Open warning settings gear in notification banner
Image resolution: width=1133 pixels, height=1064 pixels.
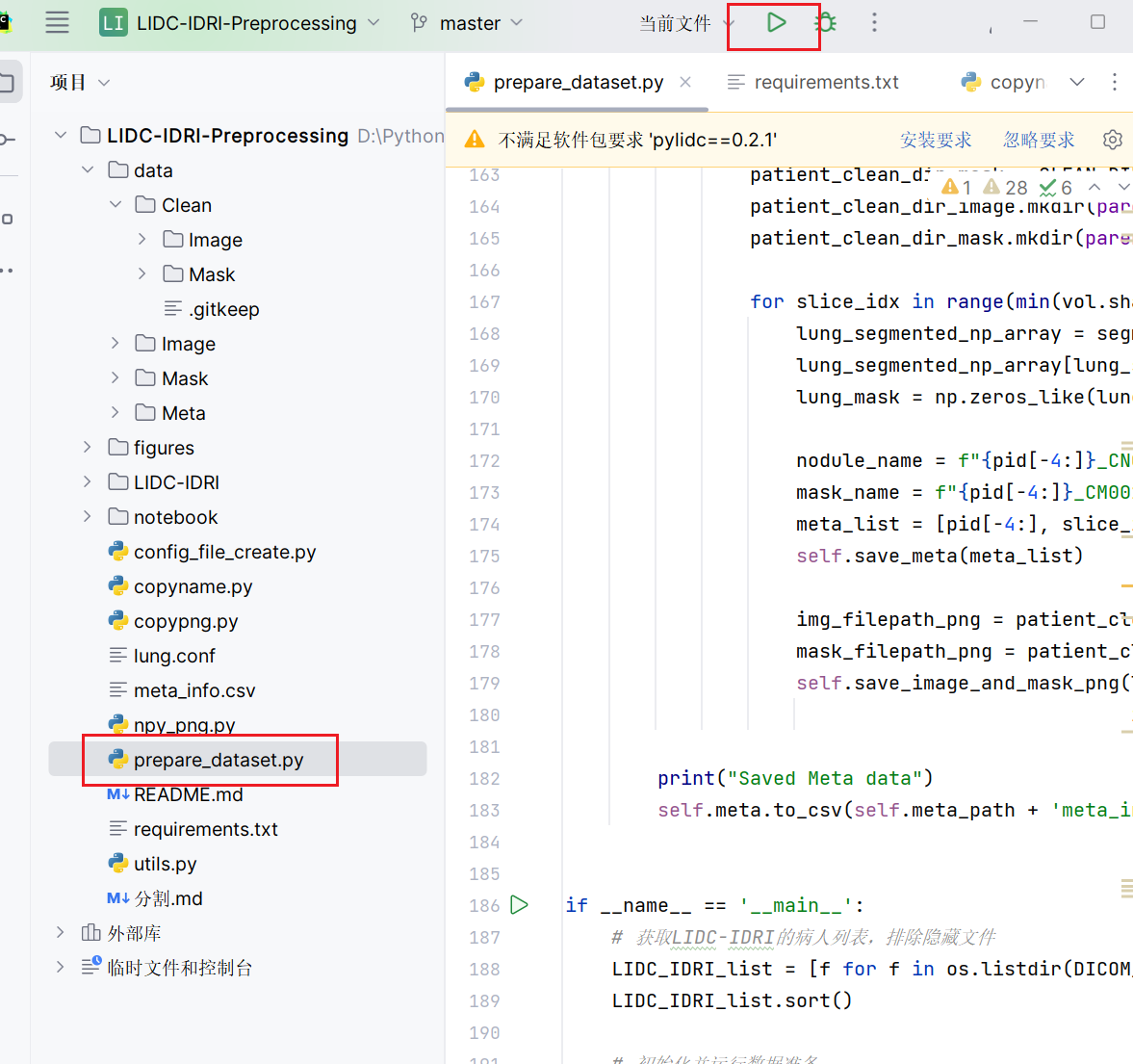click(1113, 140)
